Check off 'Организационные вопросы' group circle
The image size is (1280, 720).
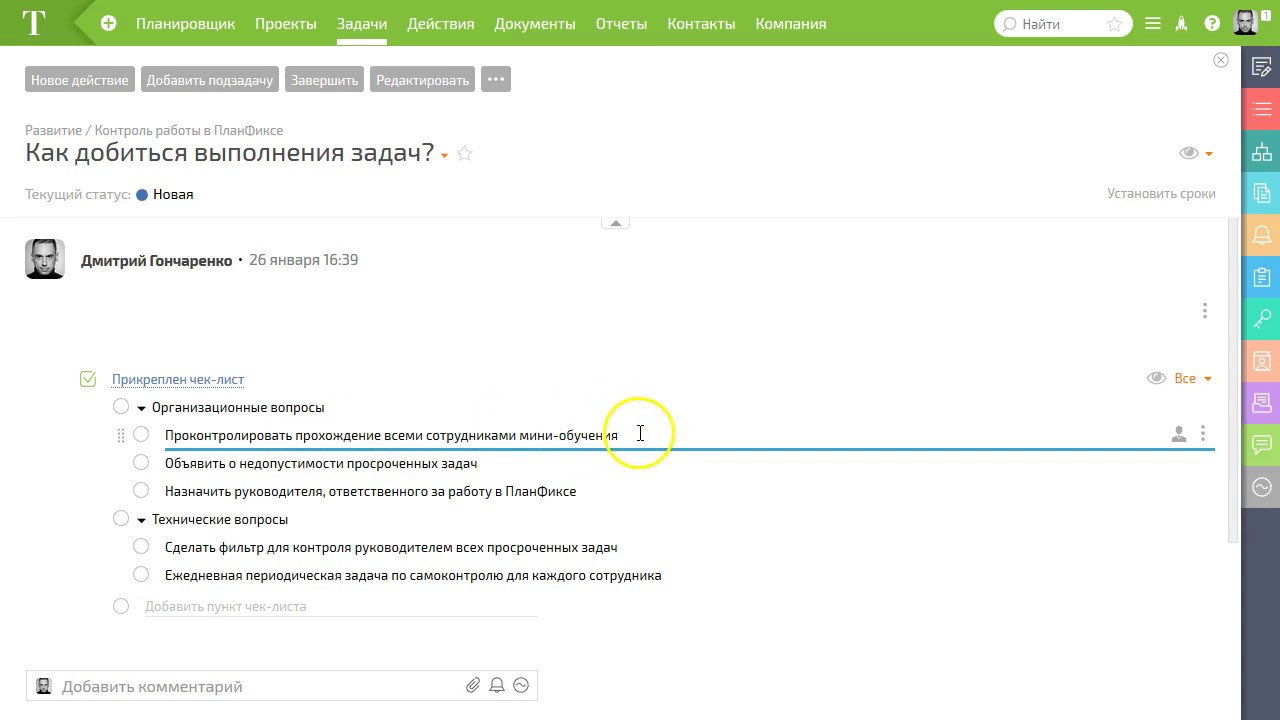pyautogui.click(x=121, y=406)
